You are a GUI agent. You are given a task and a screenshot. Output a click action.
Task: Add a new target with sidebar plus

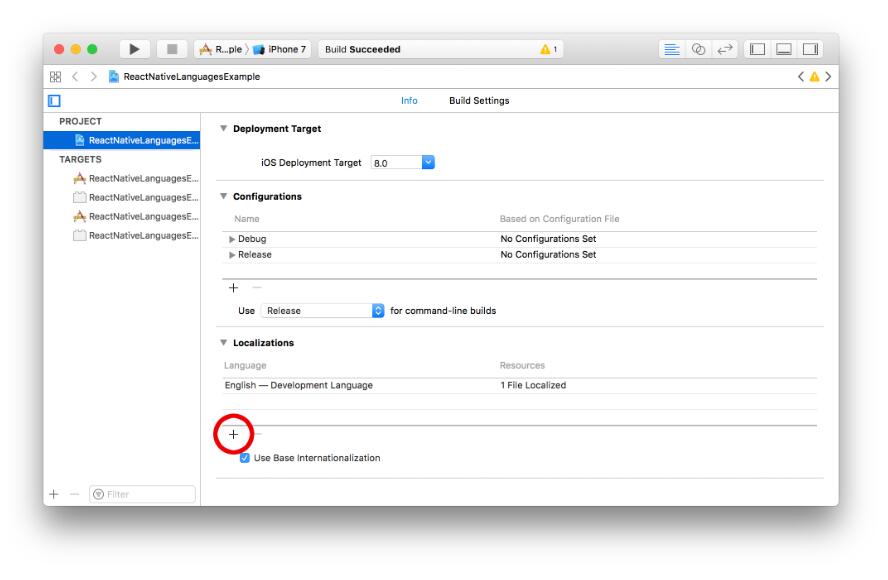54,494
